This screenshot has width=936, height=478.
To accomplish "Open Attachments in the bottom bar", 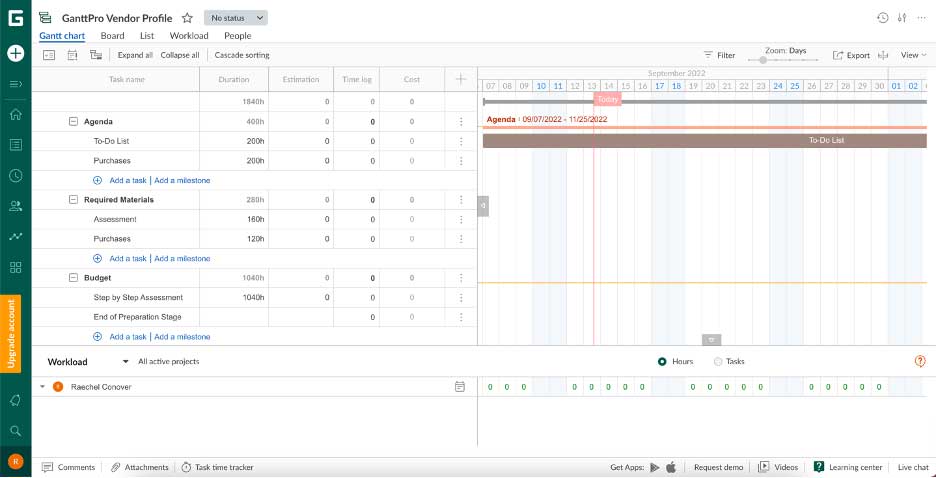I will (140, 467).
